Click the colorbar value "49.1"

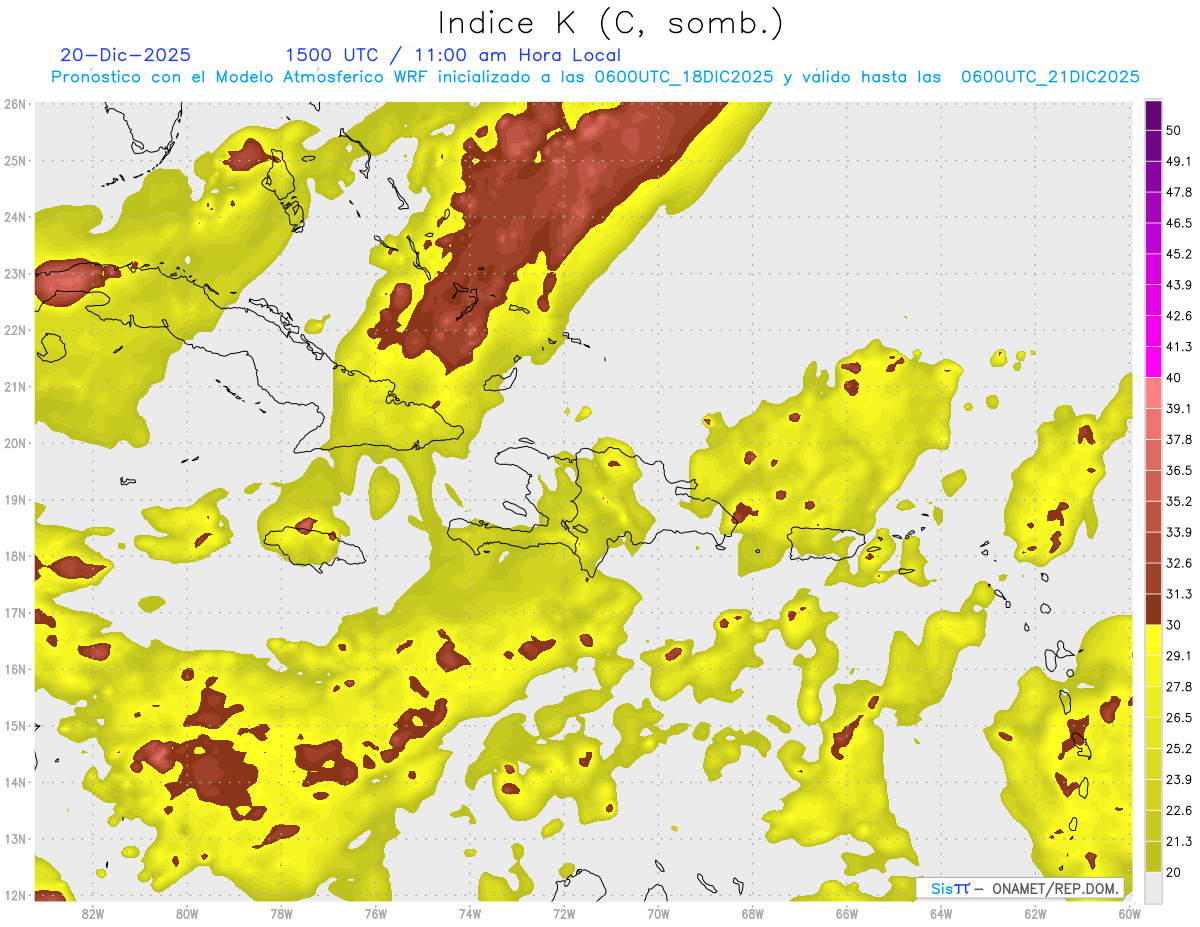(x=1179, y=162)
